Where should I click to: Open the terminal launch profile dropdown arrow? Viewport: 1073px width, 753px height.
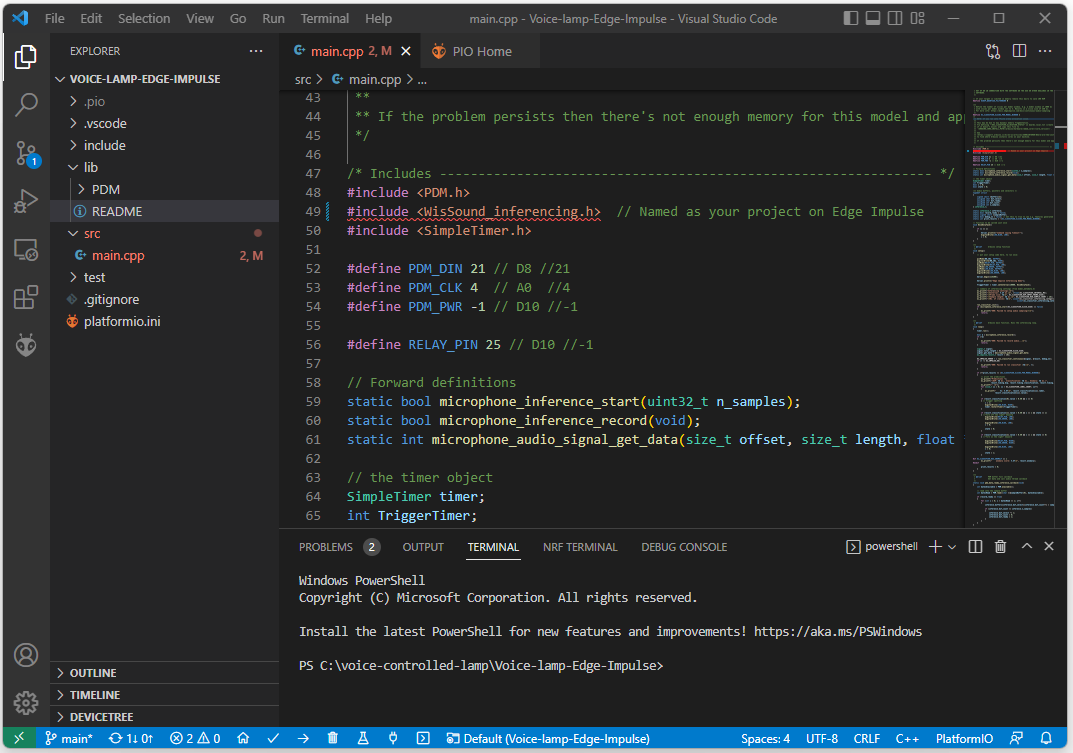pos(952,547)
